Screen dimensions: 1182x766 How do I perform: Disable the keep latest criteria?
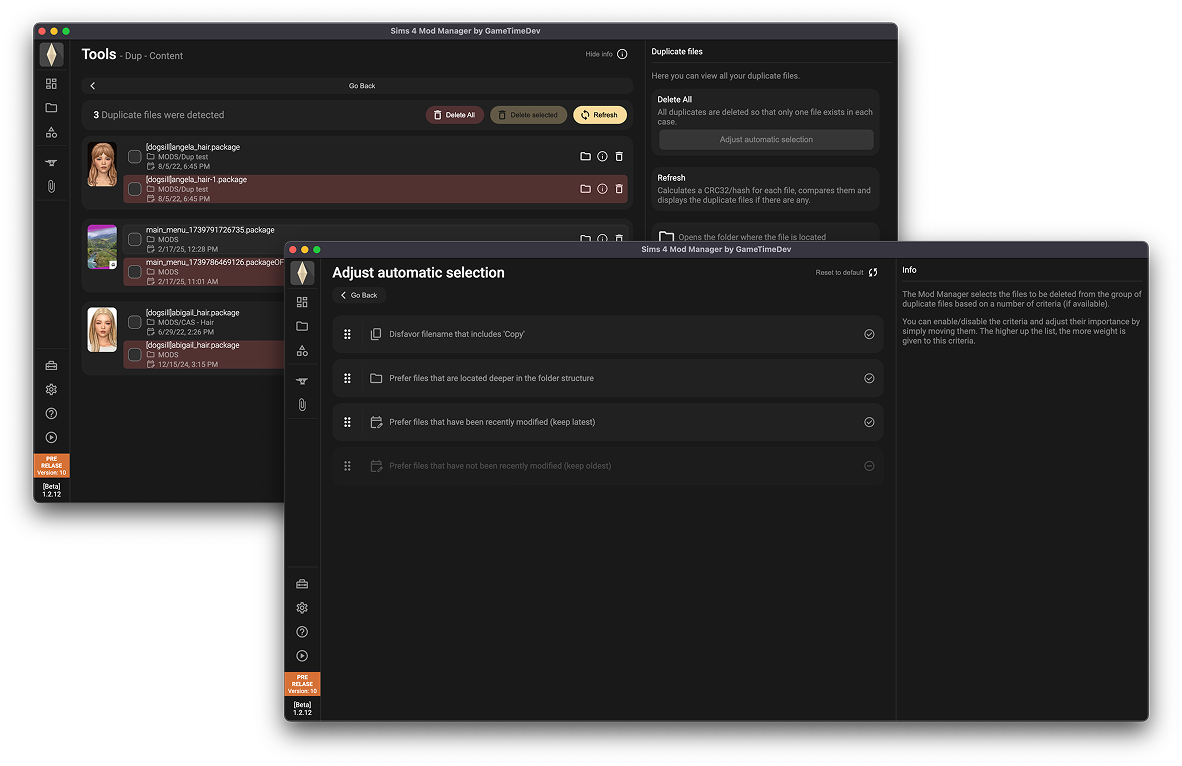click(x=869, y=422)
